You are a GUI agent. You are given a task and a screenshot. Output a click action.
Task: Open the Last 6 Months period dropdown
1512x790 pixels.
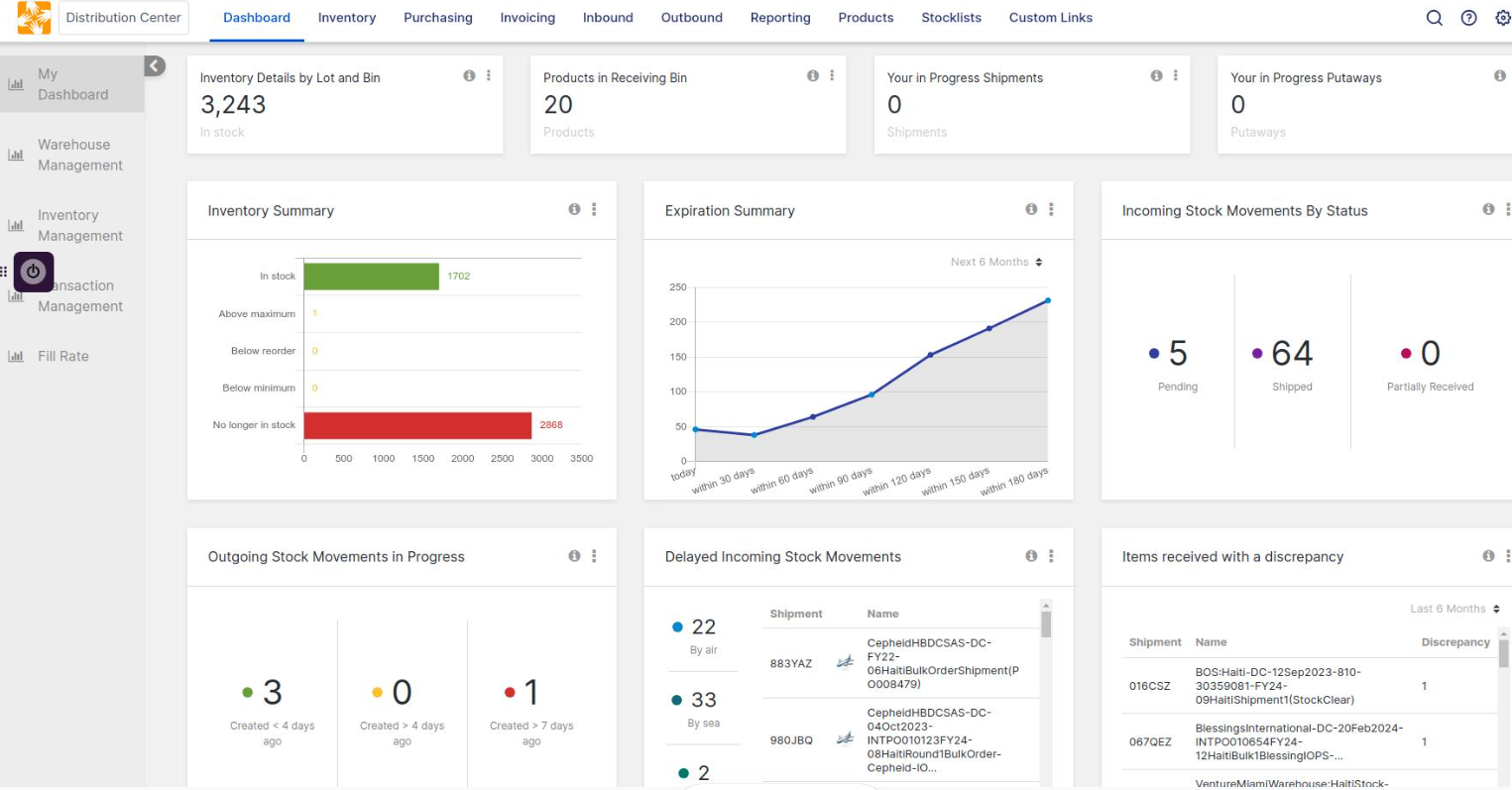[1454, 609]
